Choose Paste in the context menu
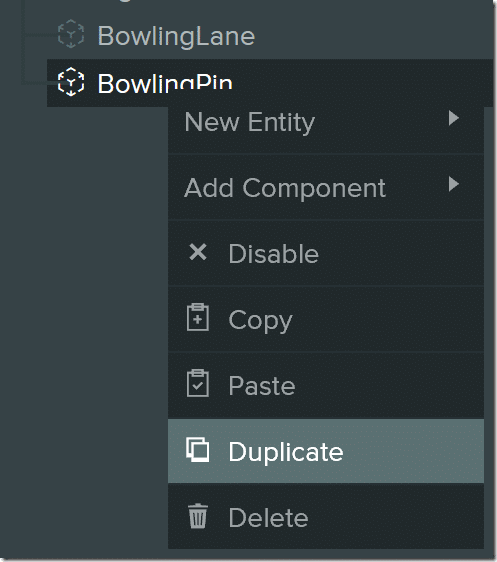The height and width of the screenshot is (562, 497). coord(326,385)
